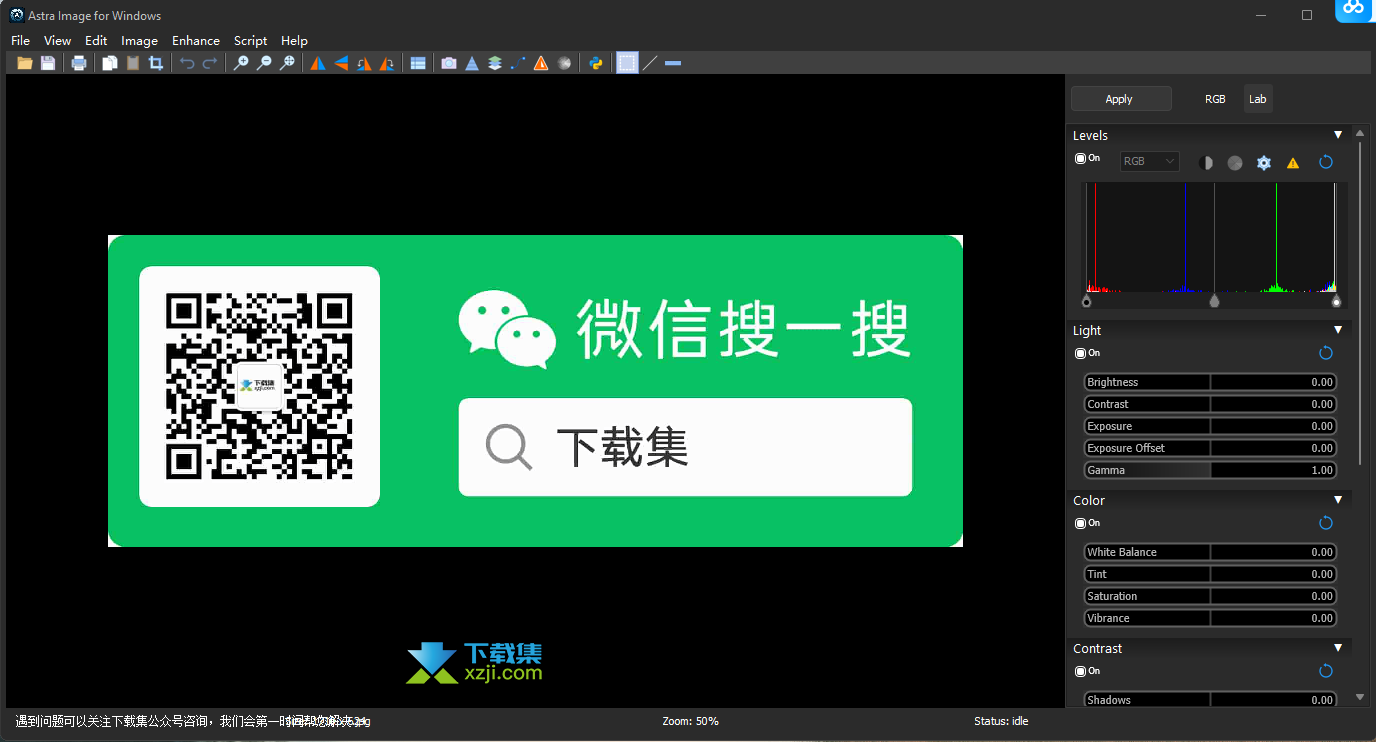
Task: Click the orange warning triangle toolbar icon
Action: [541, 63]
